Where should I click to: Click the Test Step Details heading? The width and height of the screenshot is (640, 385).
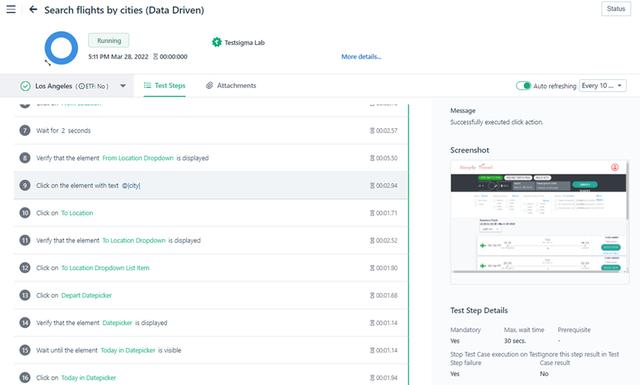pyautogui.click(x=479, y=310)
